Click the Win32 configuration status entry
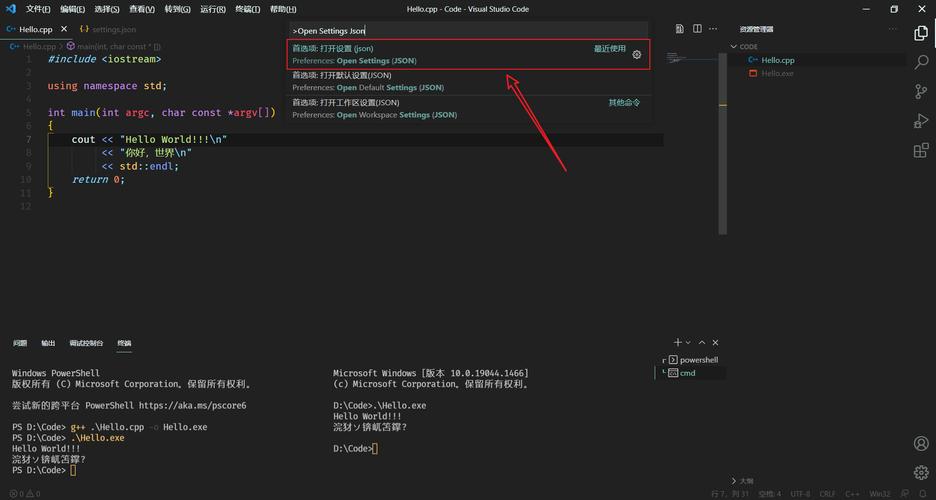Viewport: 936px width, 500px height. pos(880,493)
